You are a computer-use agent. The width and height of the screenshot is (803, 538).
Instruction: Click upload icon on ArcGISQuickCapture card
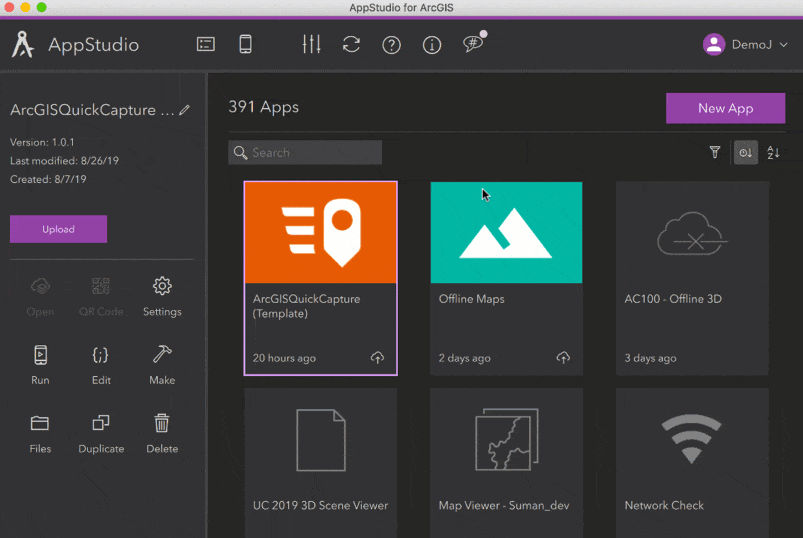377,357
